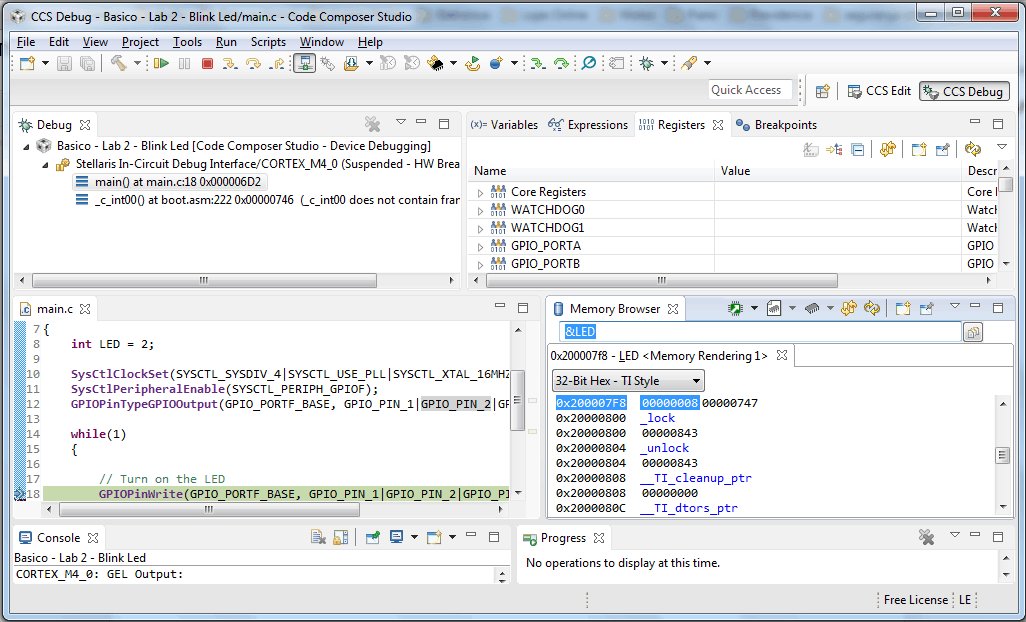The height and width of the screenshot is (622, 1026).
Task: Click the Suspend (pause) toolbar icon
Action: click(x=185, y=63)
